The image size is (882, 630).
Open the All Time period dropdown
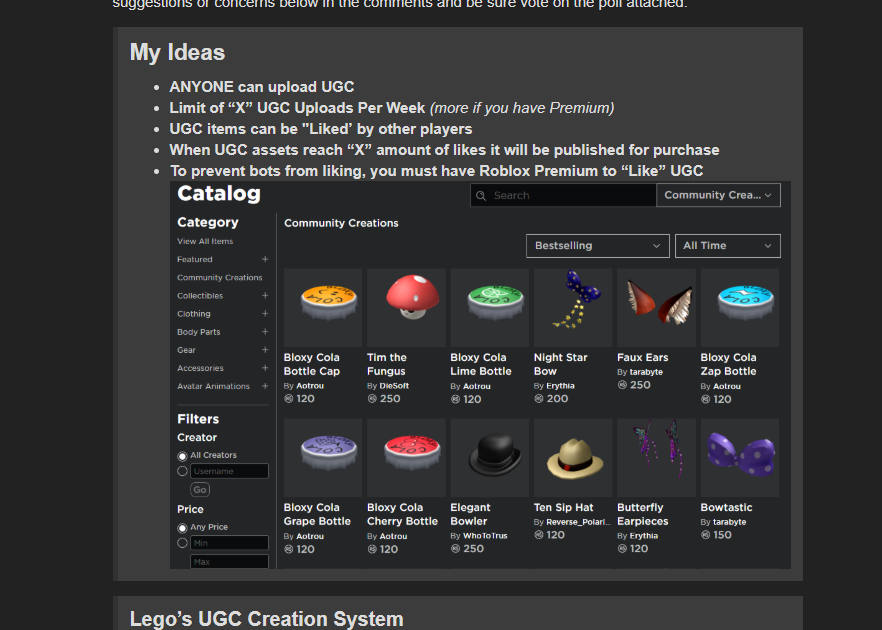point(727,246)
